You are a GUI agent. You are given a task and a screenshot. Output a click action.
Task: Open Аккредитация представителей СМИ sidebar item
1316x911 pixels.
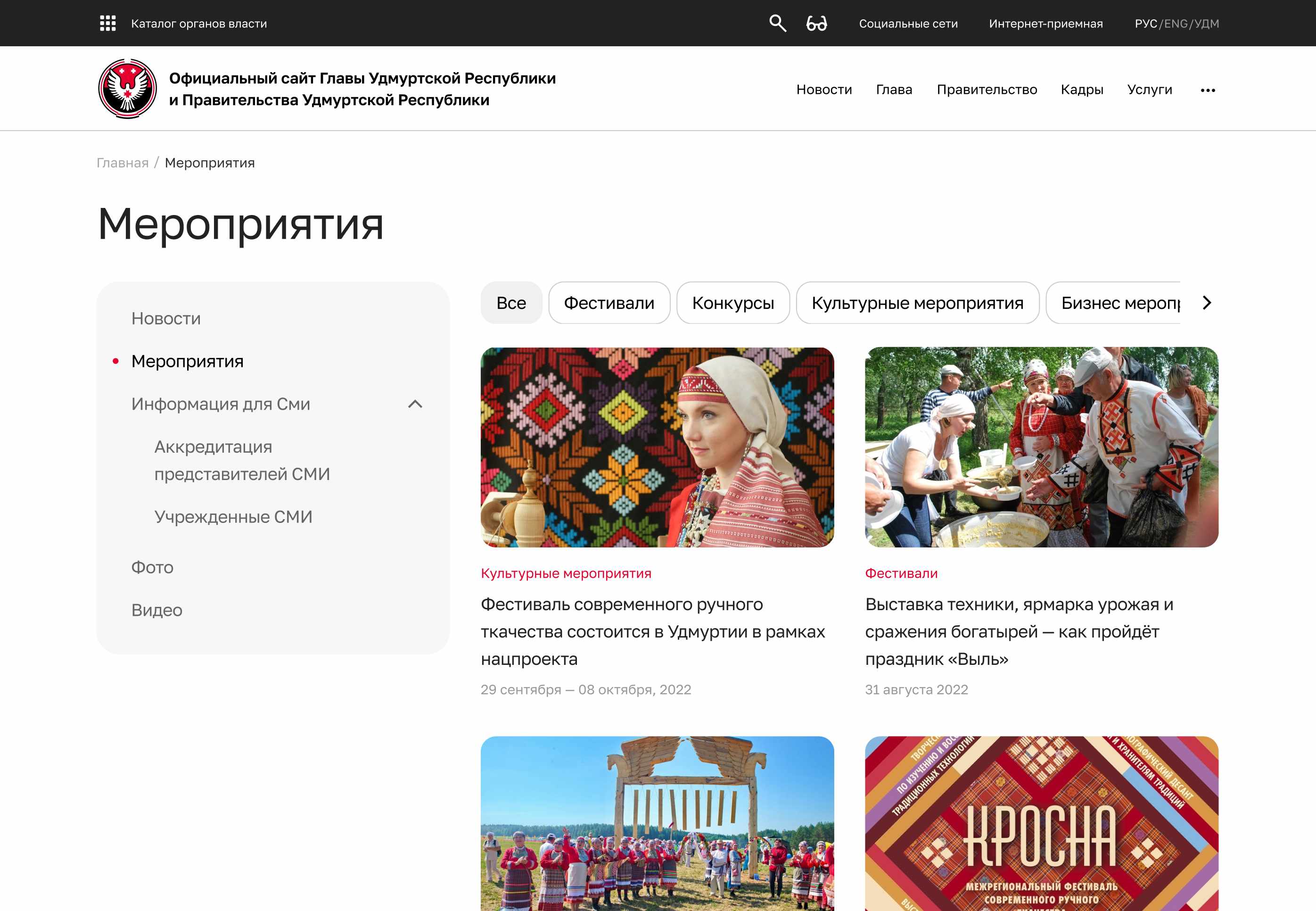click(242, 460)
